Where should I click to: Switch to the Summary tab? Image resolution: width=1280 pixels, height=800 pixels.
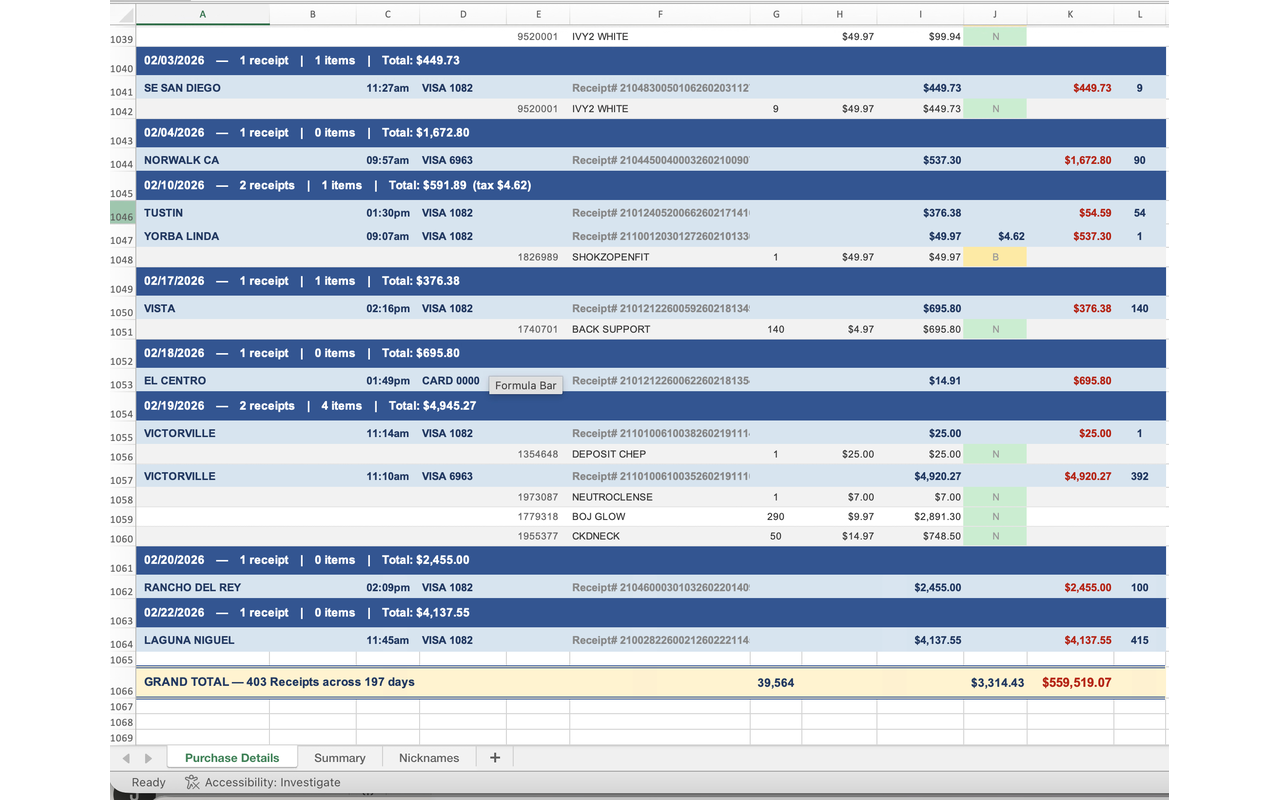pyautogui.click(x=339, y=757)
